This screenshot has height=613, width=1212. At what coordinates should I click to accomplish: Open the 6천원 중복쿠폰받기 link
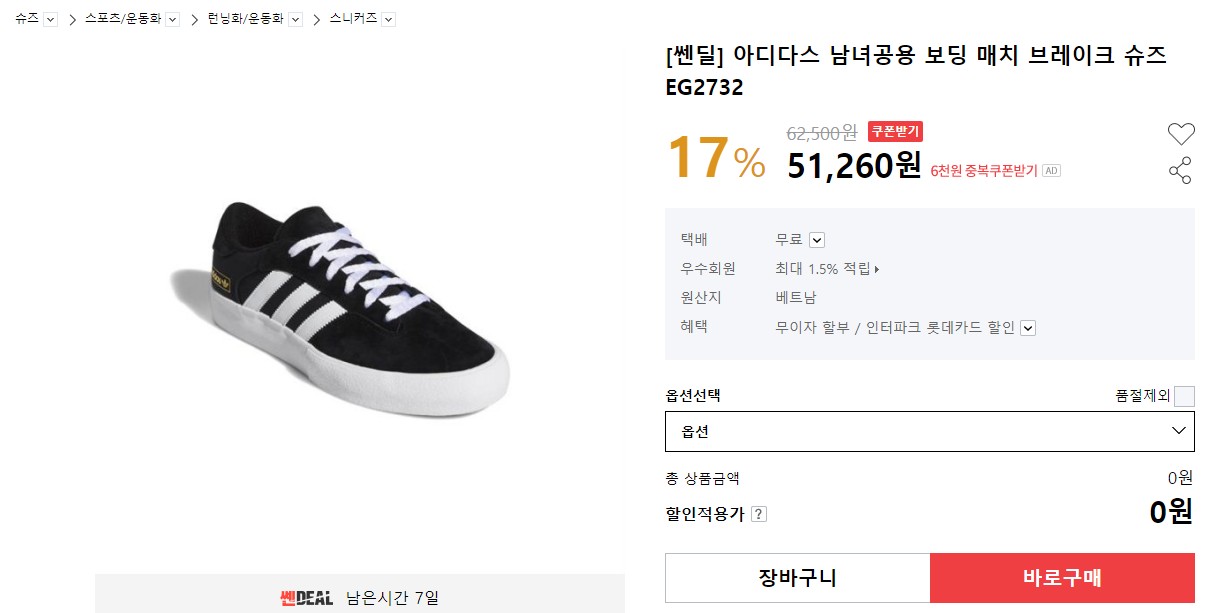pyautogui.click(x=984, y=171)
